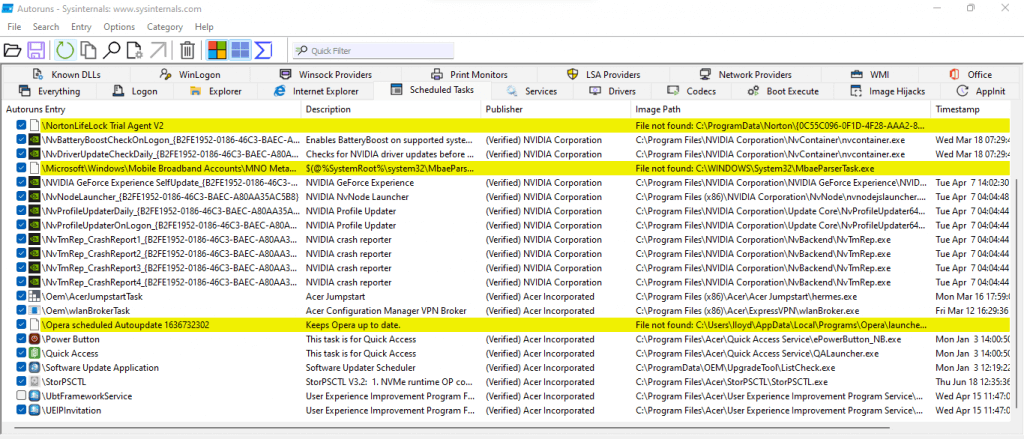Viewport: 1024px width, 439px height.
Task: Click the Save floppy disk icon
Action: coord(36,50)
